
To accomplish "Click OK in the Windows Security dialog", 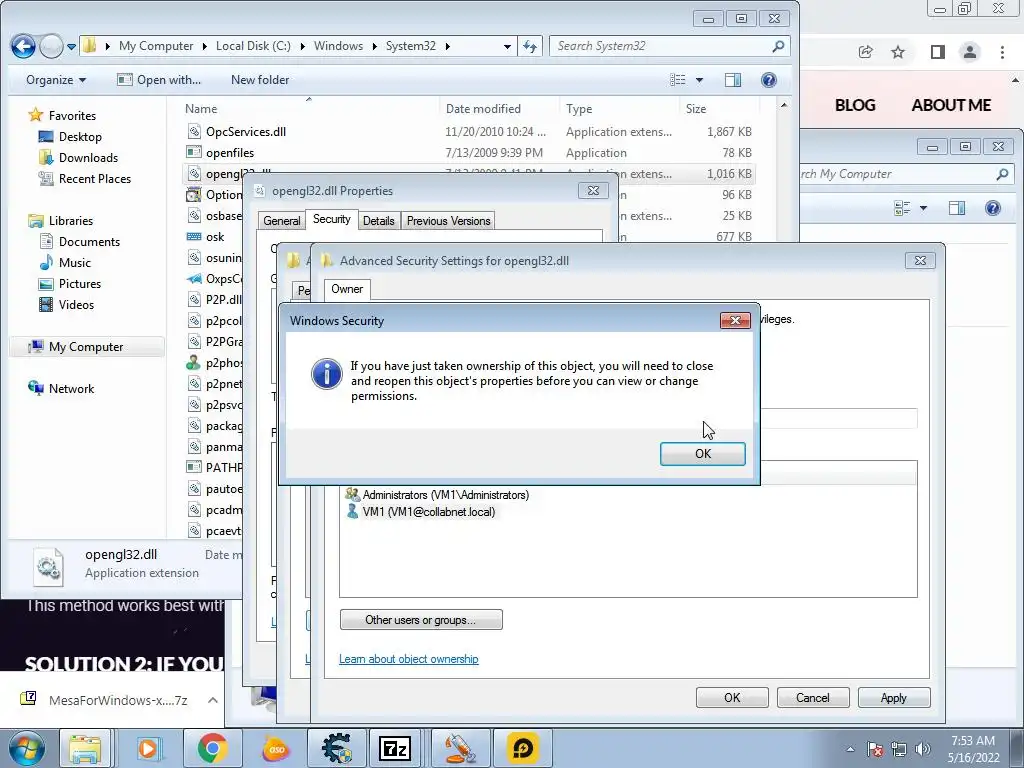I will pyautogui.click(x=702, y=454).
